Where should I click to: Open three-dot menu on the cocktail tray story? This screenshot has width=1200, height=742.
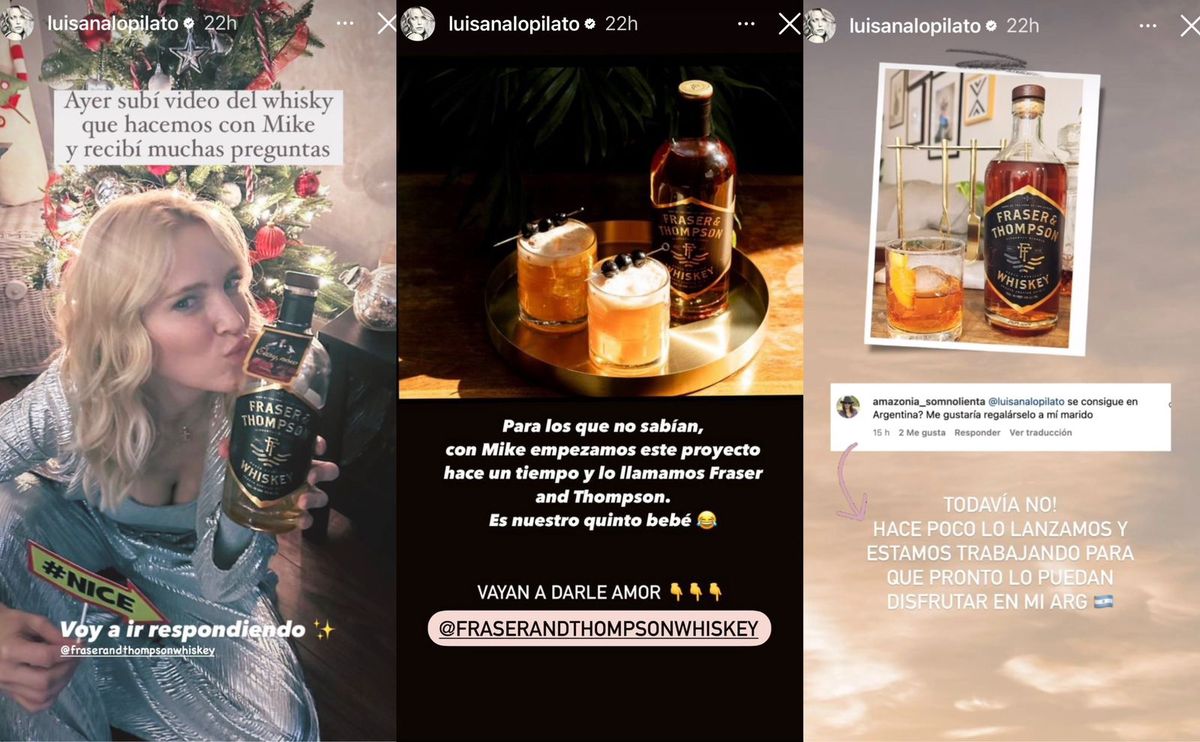point(747,24)
